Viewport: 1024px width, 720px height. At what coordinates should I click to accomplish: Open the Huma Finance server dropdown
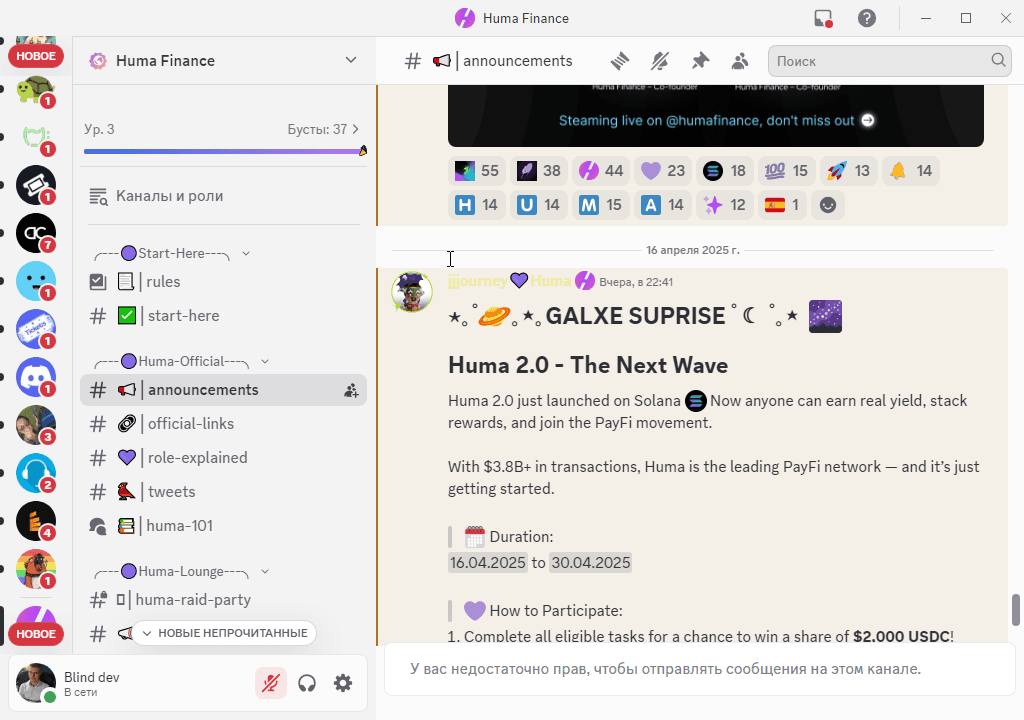coord(351,60)
